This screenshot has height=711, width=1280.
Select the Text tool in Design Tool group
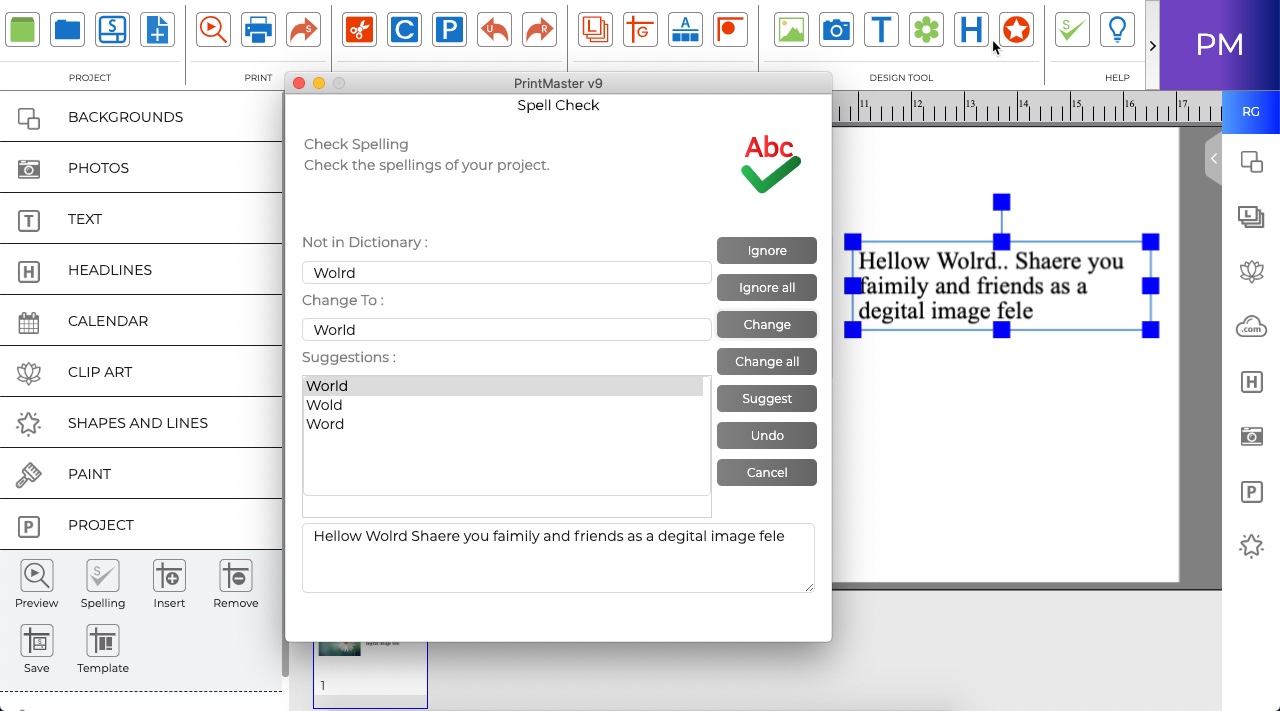point(881,29)
